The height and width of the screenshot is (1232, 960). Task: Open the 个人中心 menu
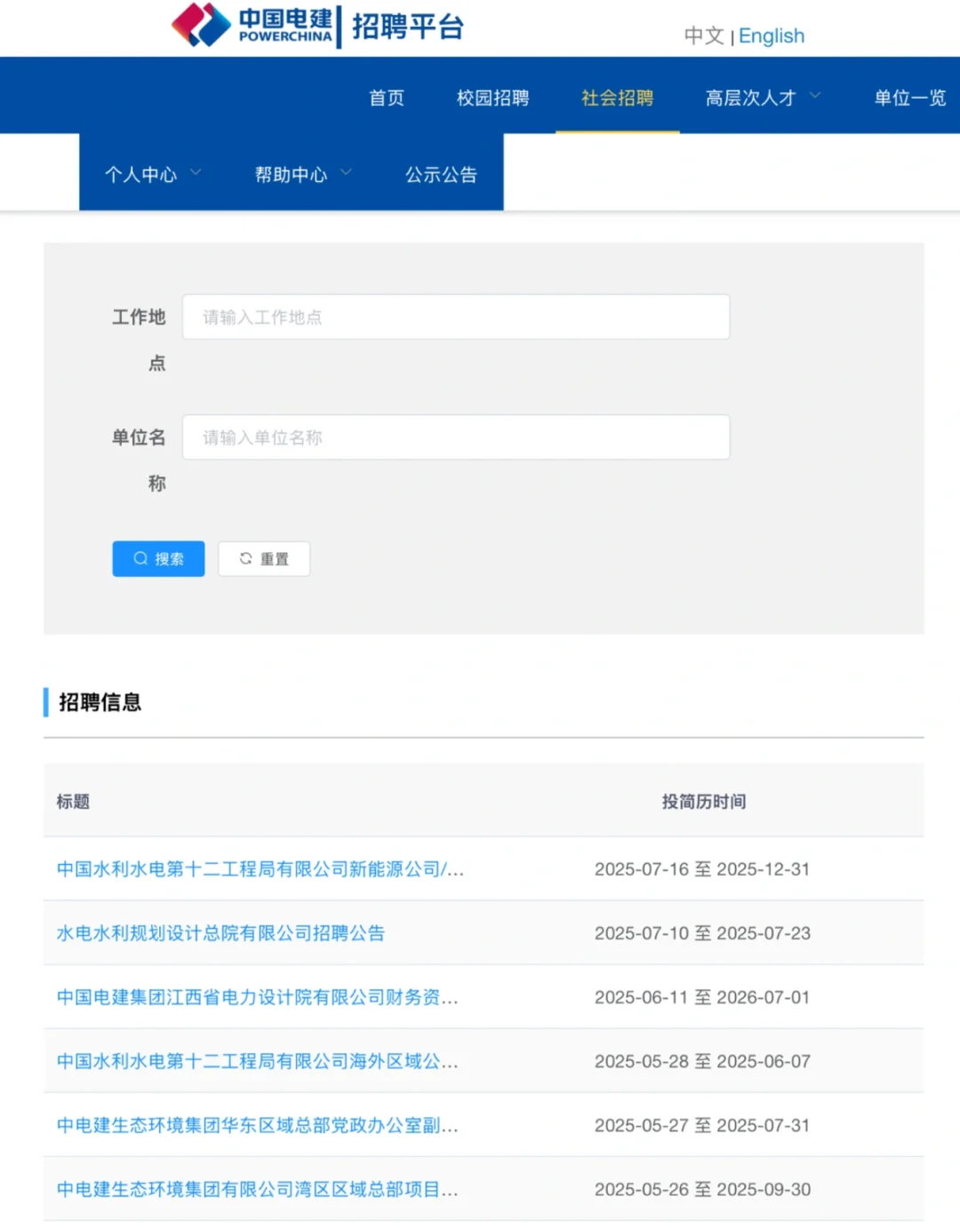(x=141, y=174)
